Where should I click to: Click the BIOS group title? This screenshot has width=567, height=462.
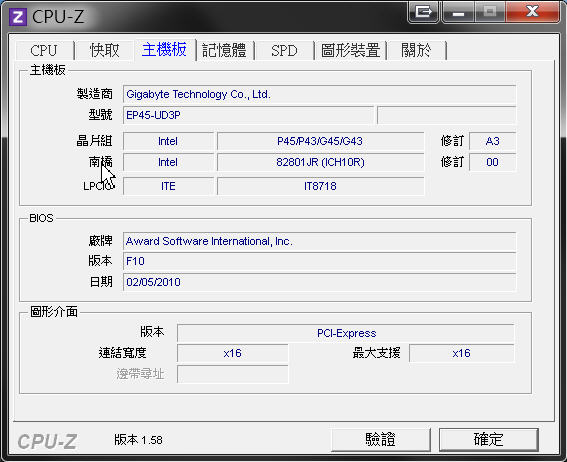[41, 218]
